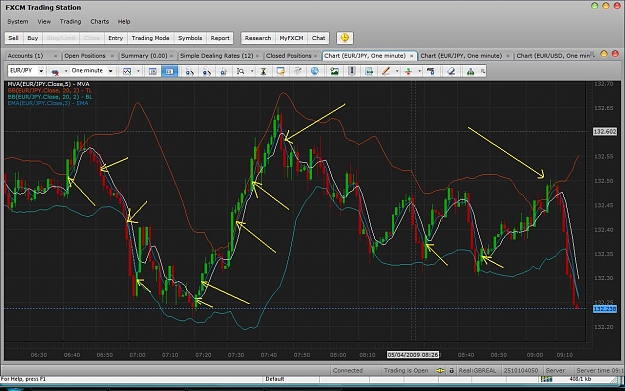Click the green hourglass icon in chart toolbar
The height and width of the screenshot is (391, 625).
click(x=263, y=71)
